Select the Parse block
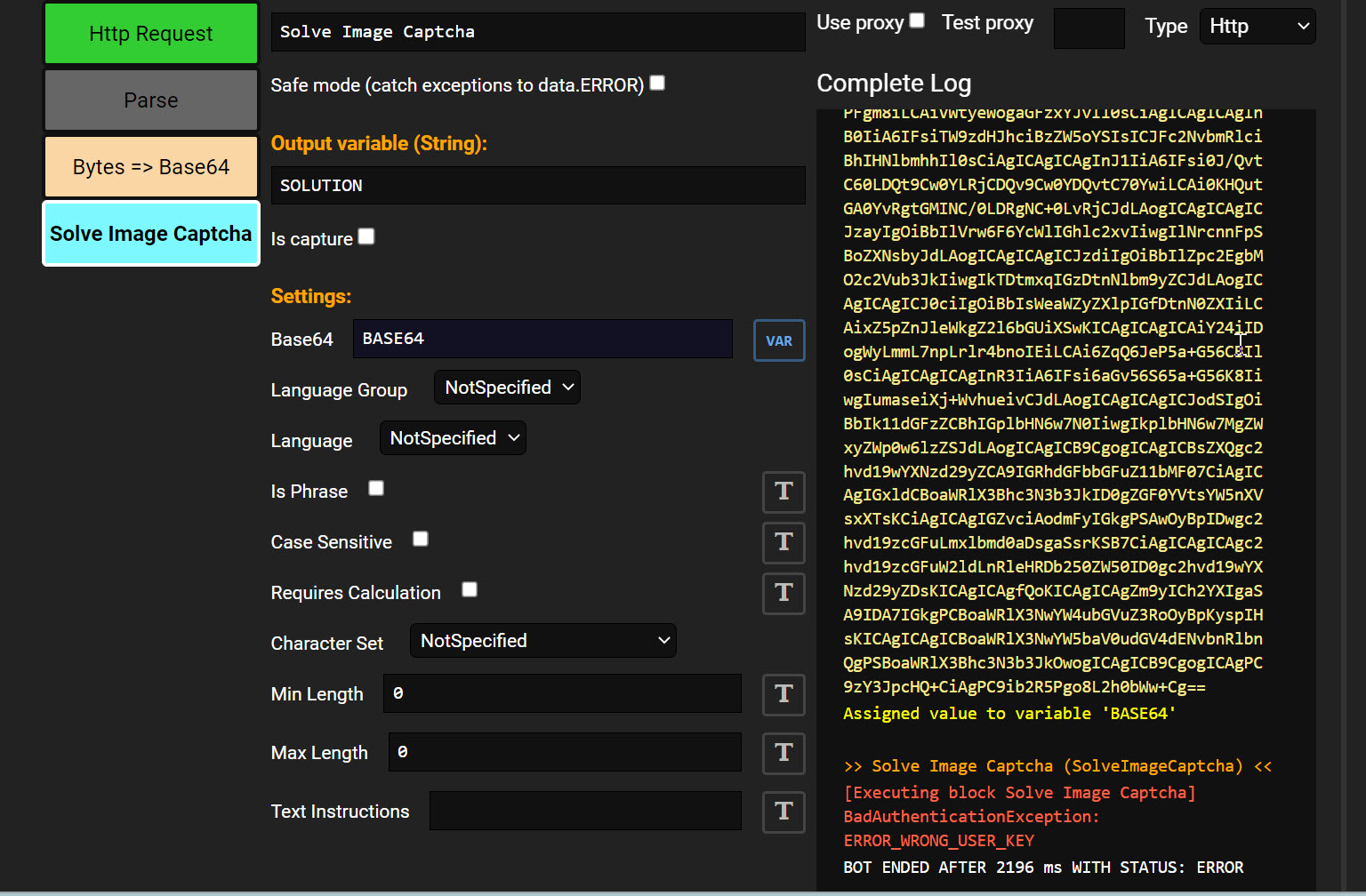The width and height of the screenshot is (1366, 896). [151, 100]
